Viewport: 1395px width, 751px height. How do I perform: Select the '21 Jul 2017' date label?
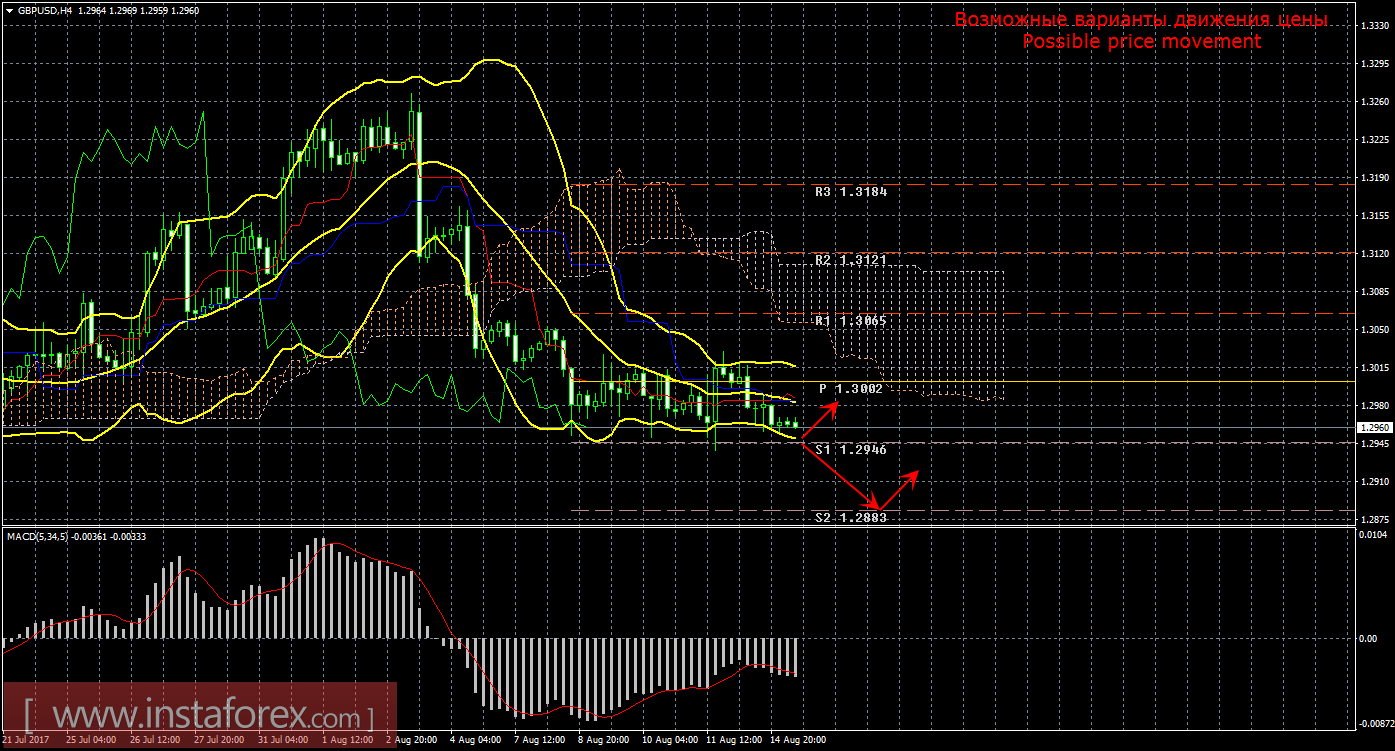pyautogui.click(x=28, y=741)
